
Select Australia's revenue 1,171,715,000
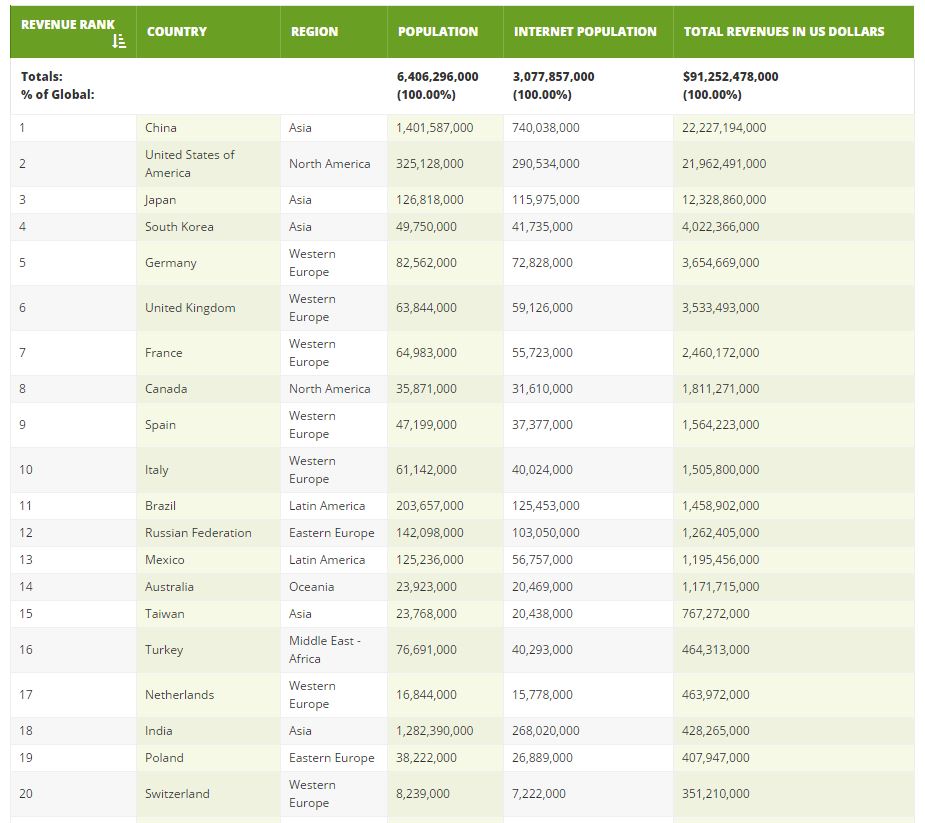(720, 587)
